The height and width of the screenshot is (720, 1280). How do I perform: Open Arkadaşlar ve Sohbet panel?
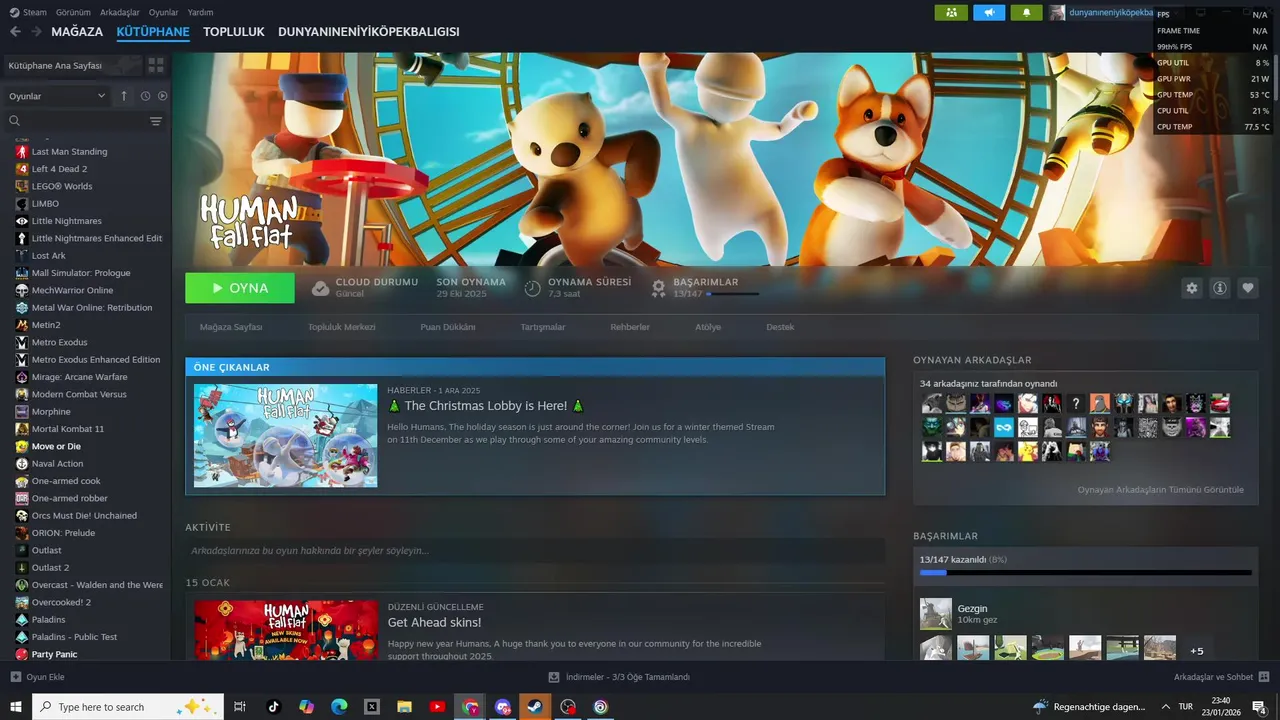coord(1222,677)
